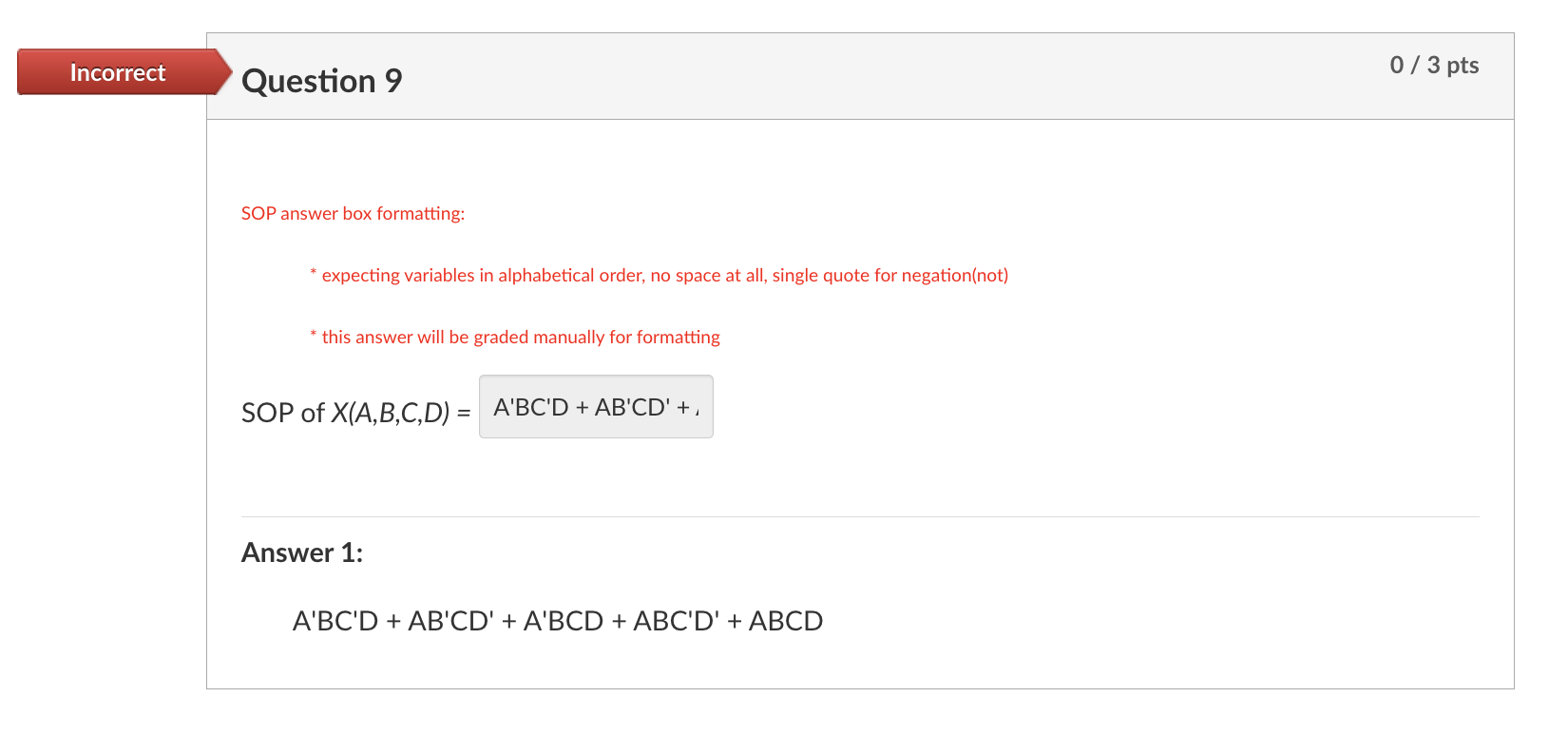Click the ABCD term in the answer

coord(788,620)
